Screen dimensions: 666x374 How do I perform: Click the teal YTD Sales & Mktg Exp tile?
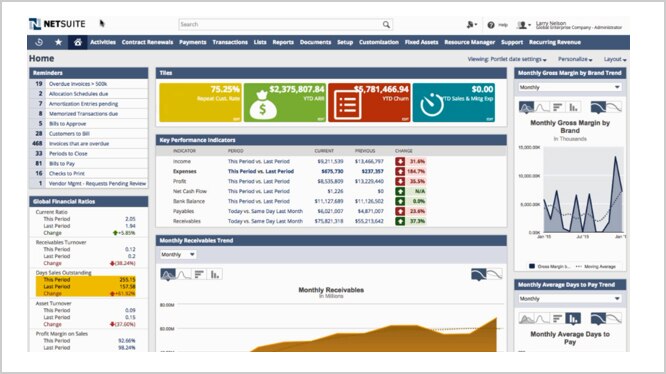coord(454,103)
